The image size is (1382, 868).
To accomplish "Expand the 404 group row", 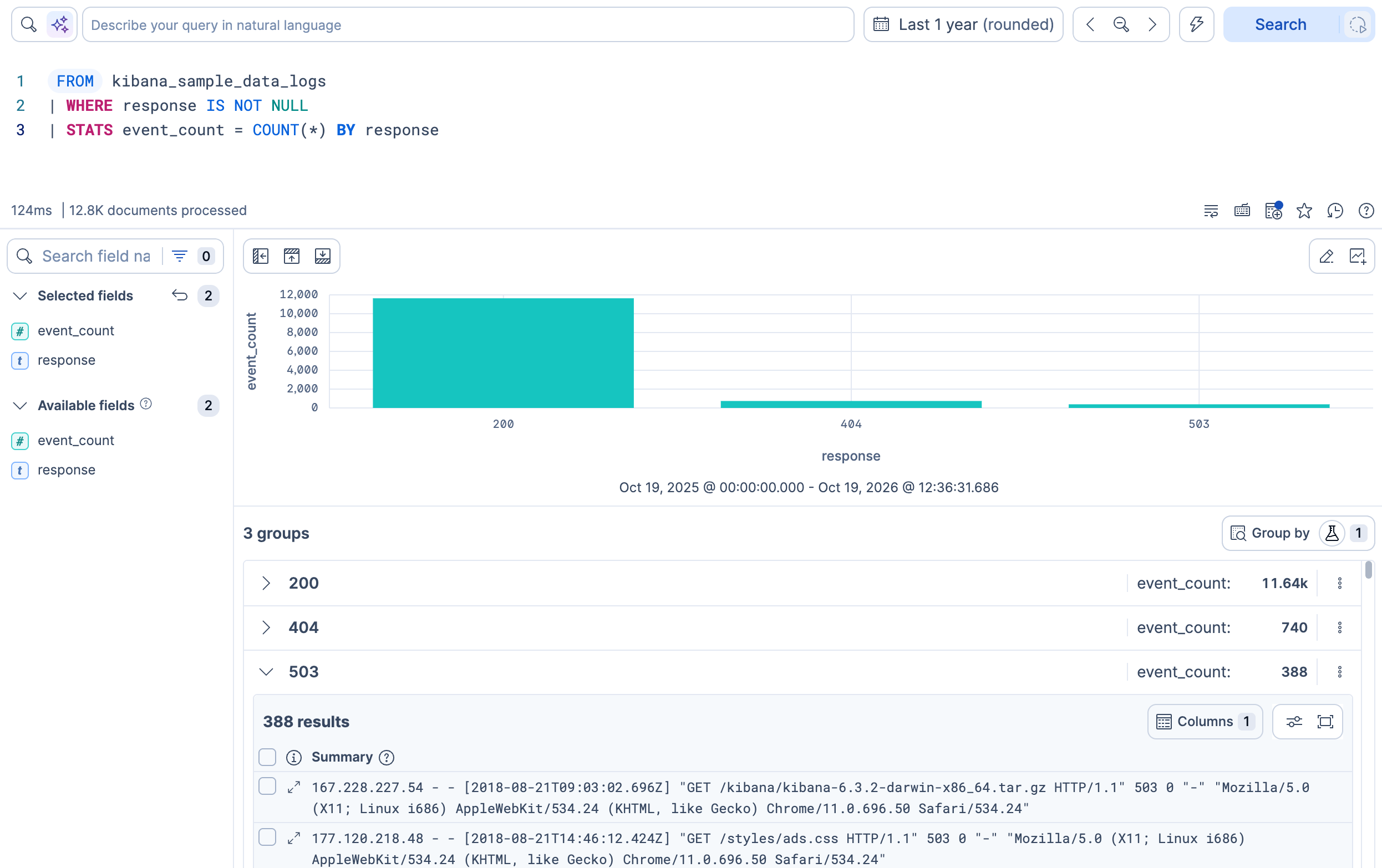I will click(266, 627).
